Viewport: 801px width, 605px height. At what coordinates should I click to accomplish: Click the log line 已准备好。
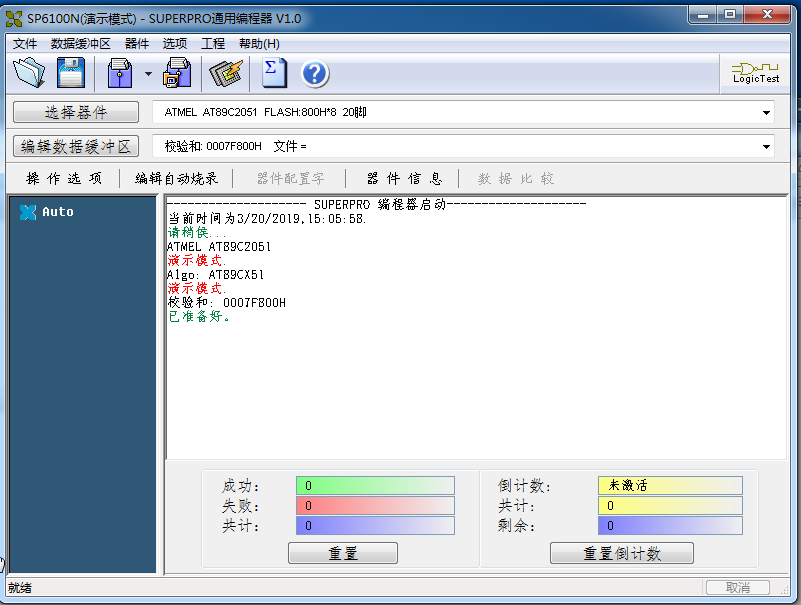(199, 317)
